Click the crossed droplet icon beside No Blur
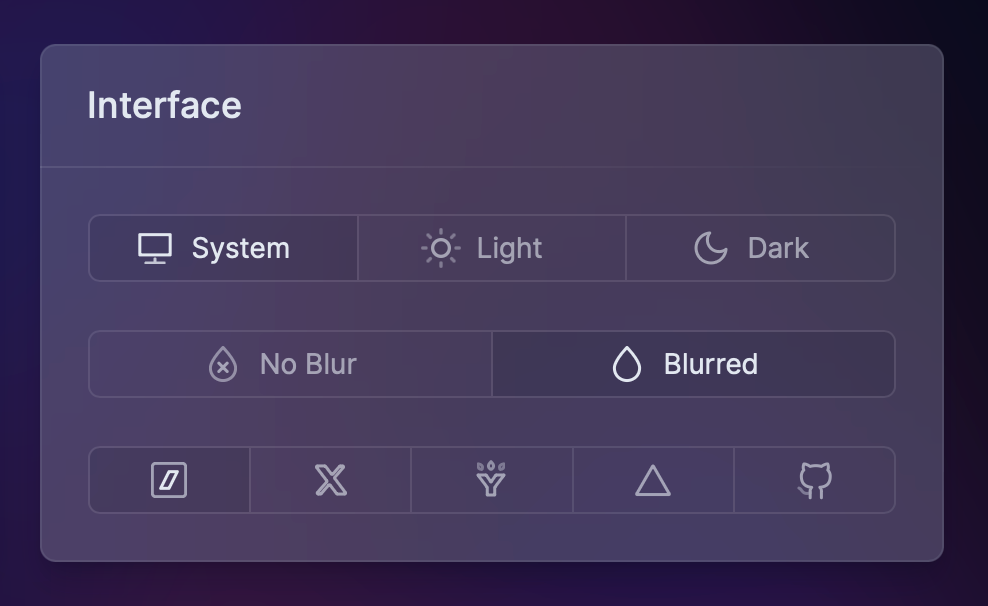Viewport: 988px width, 606px height. tap(223, 365)
